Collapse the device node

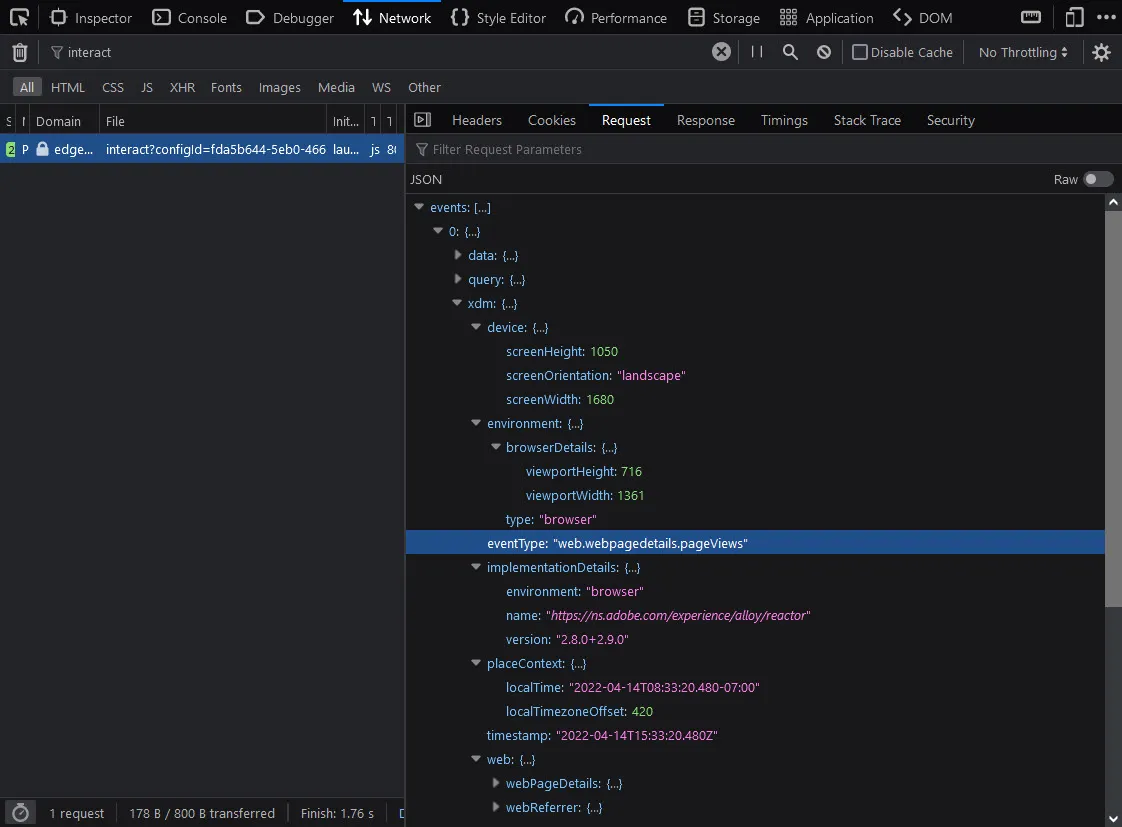point(476,327)
